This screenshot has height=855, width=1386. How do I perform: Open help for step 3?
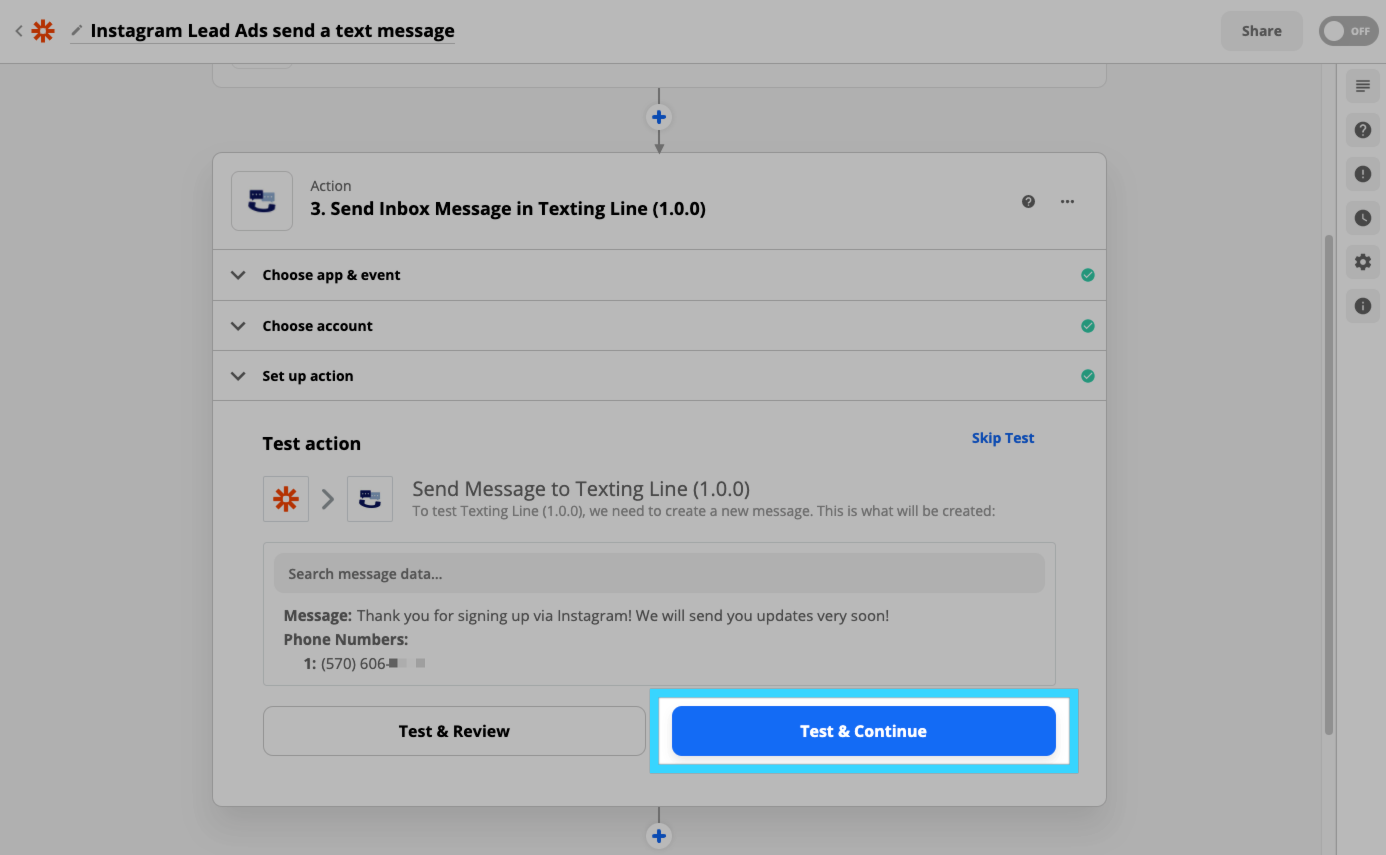[1028, 201]
